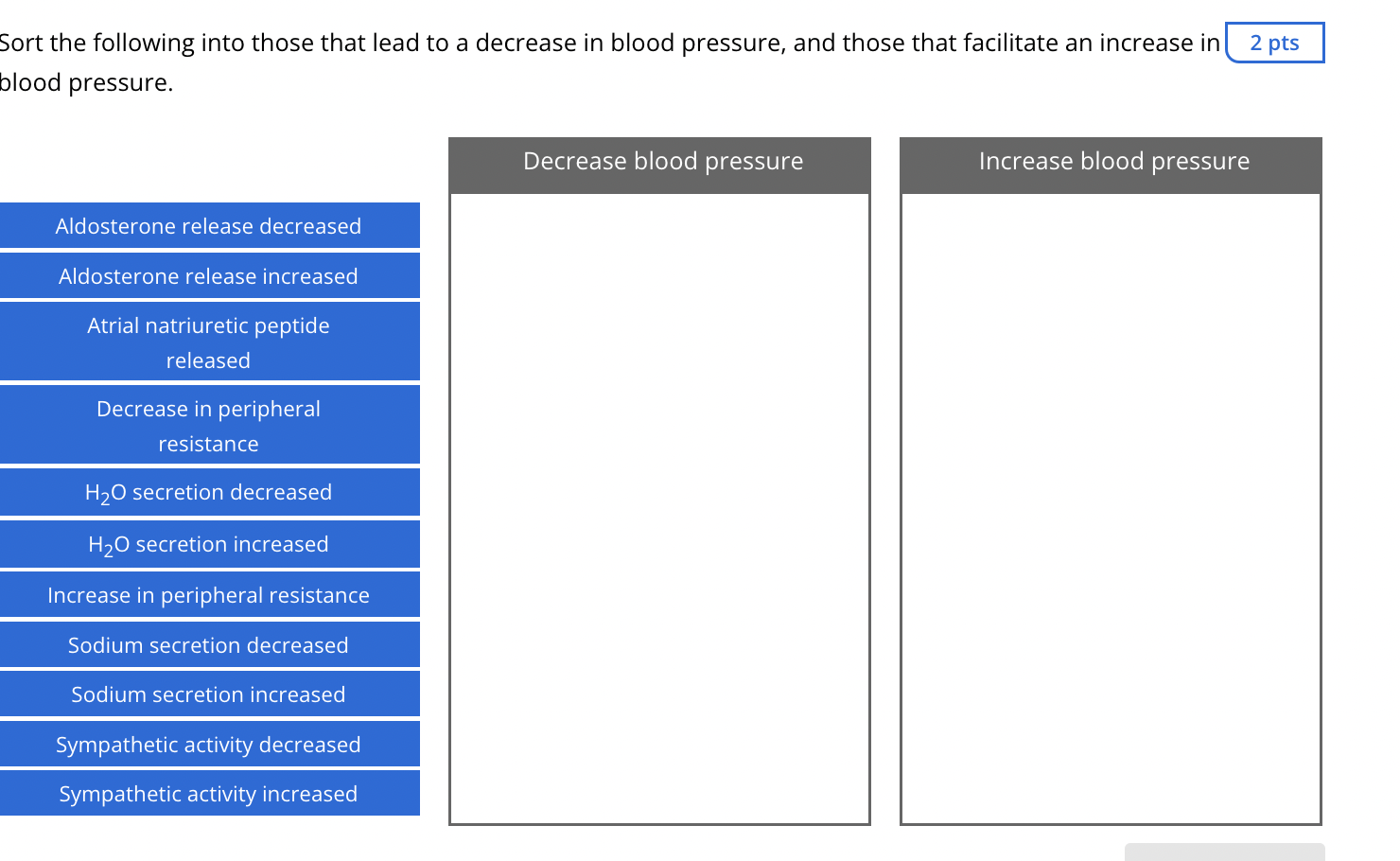Select the "Sodium secretion decreased" tile
Image resolution: width=1400 pixels, height=861 pixels.
[x=209, y=644]
